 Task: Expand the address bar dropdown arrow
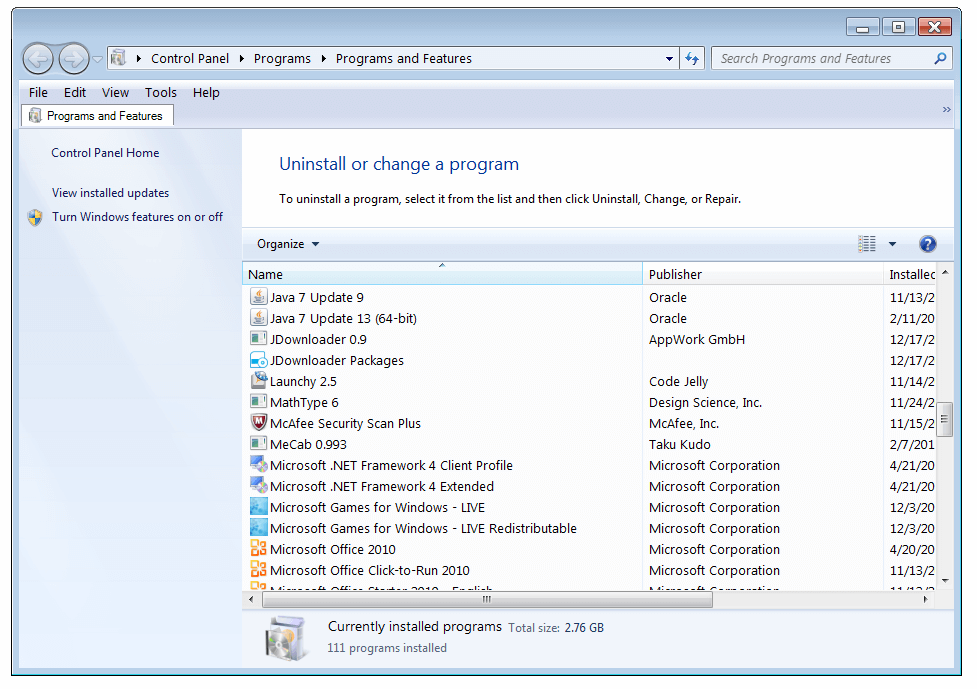668,58
